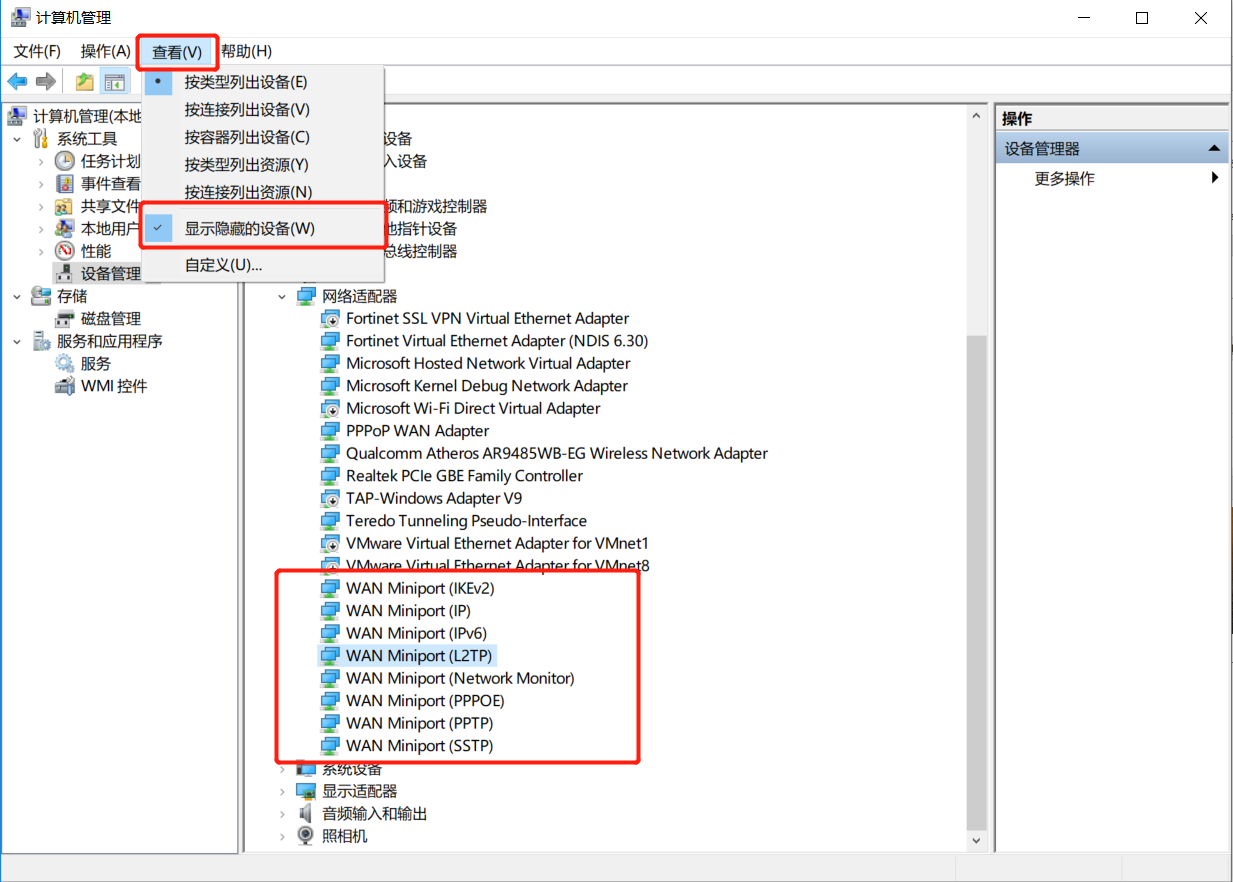Click the WMI 控件 icon
Viewport: 1233px width, 882px height.
click(64, 386)
